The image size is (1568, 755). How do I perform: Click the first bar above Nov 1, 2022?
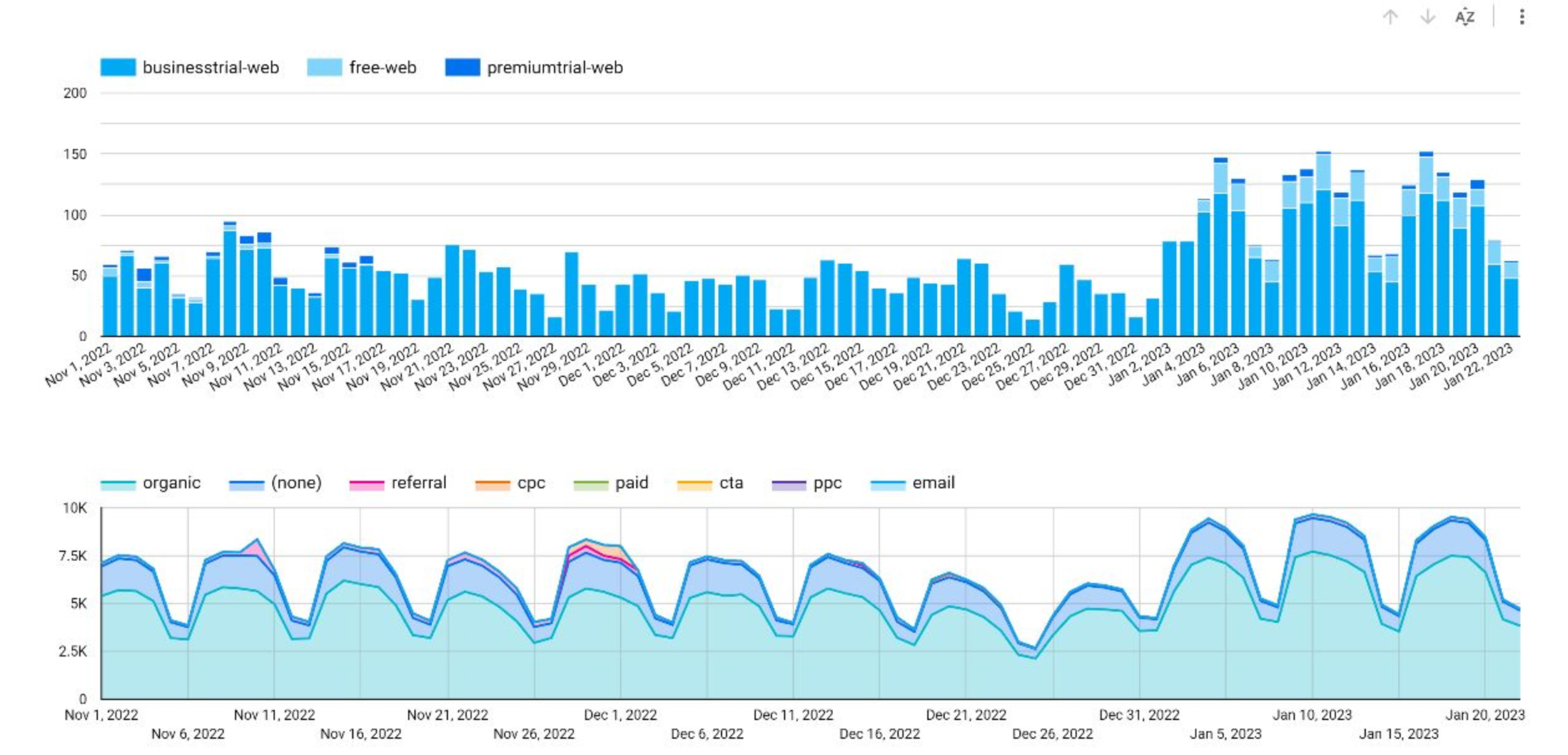click(x=110, y=301)
